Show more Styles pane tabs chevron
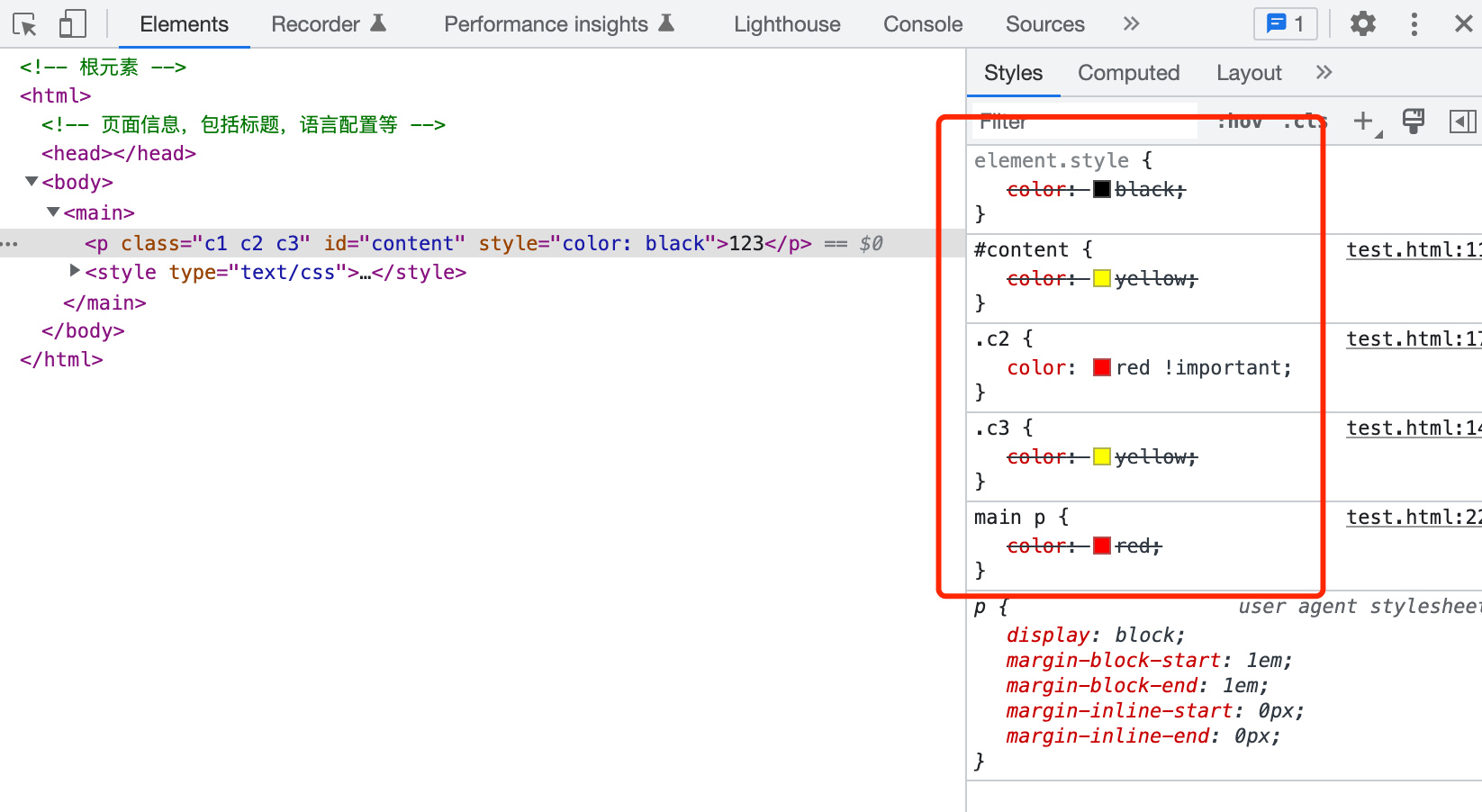The height and width of the screenshot is (812, 1482). (x=1324, y=73)
